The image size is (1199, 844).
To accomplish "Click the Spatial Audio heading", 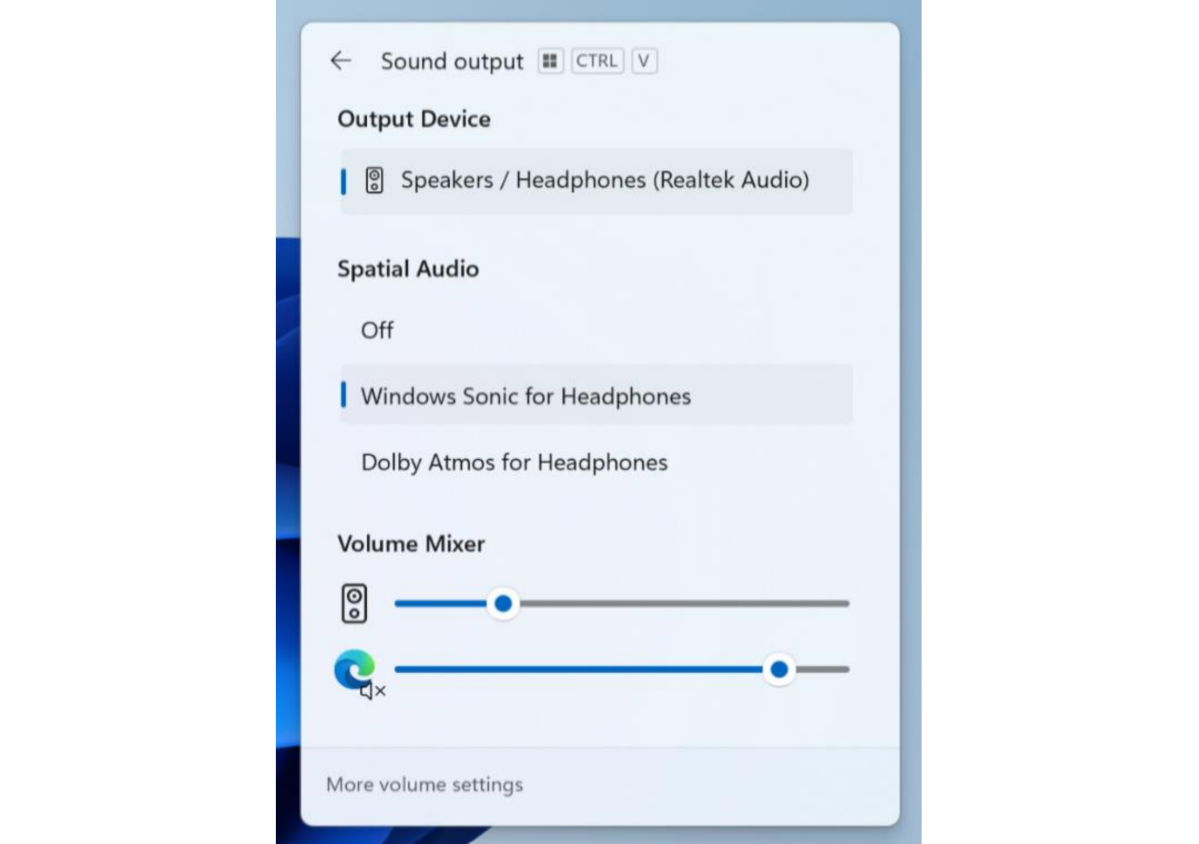I will coord(408,269).
